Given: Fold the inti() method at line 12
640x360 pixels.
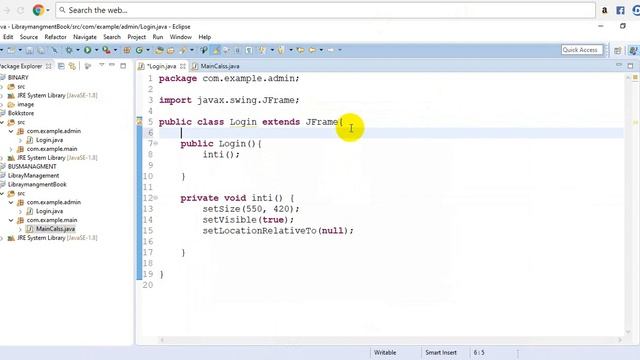Looking at the screenshot, I should pos(156,198).
